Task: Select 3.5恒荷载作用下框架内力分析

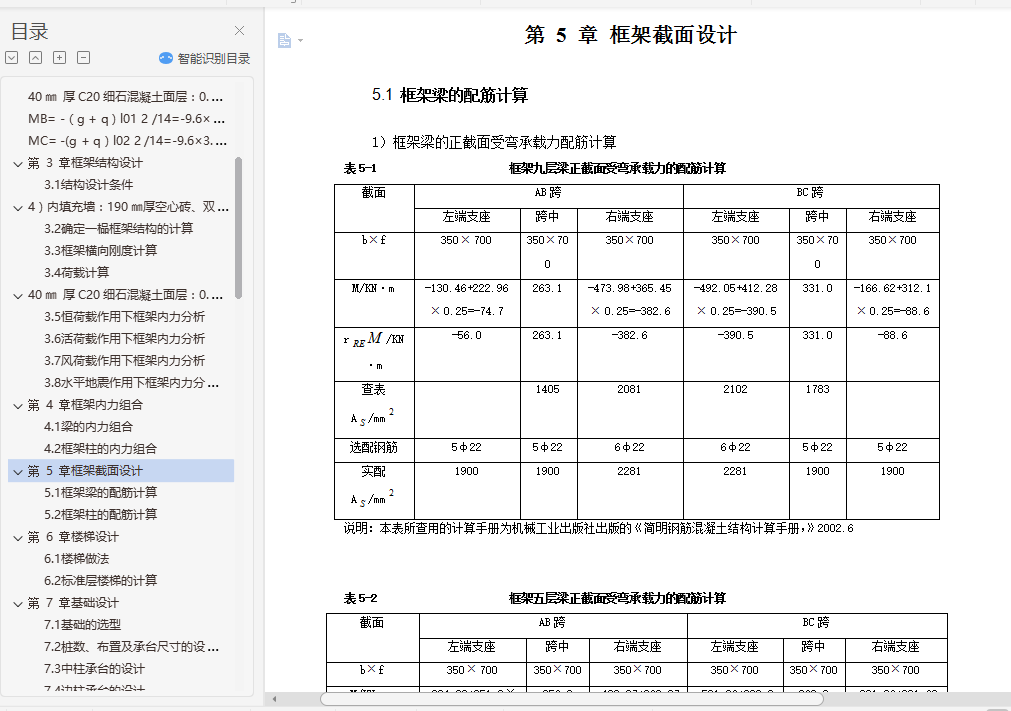Action: [124, 317]
